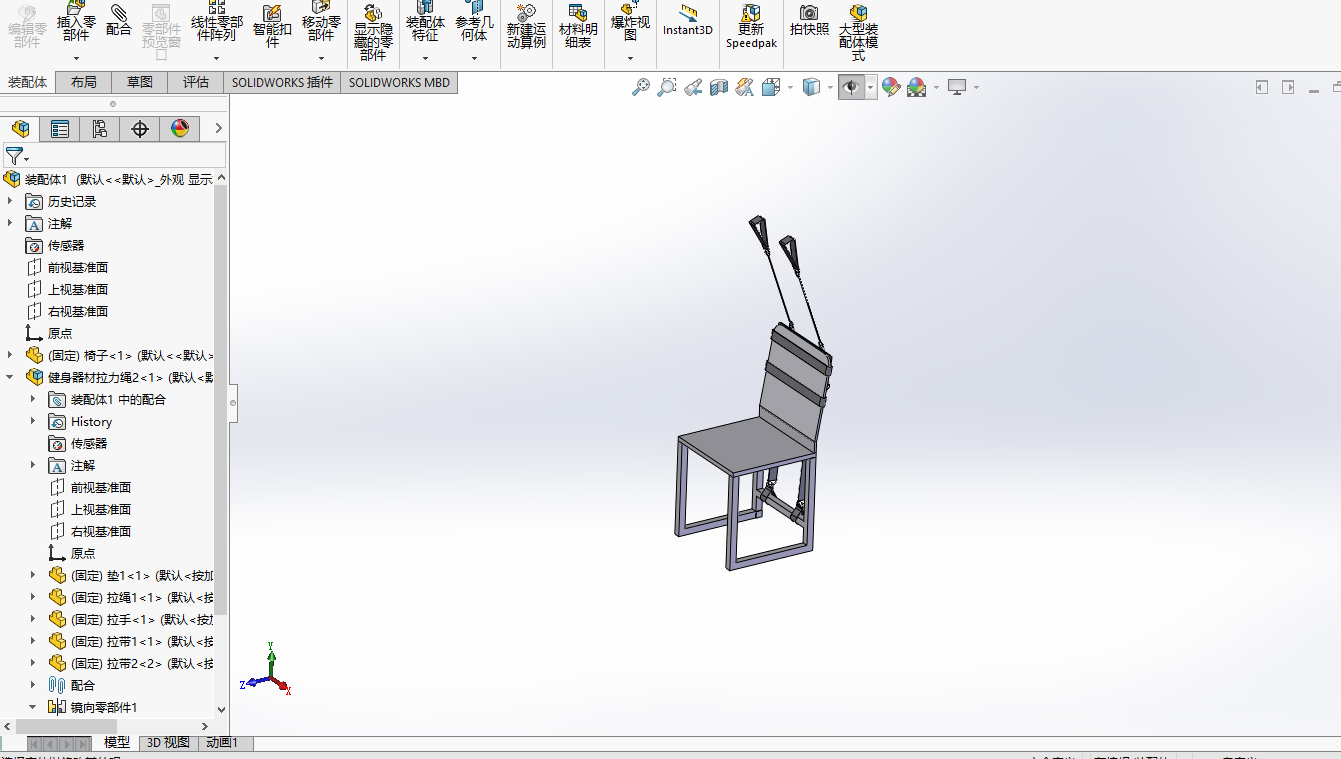Click the 配合 (Mate) tool
Image resolution: width=1341 pixels, height=759 pixels.
pyautogui.click(x=118, y=20)
